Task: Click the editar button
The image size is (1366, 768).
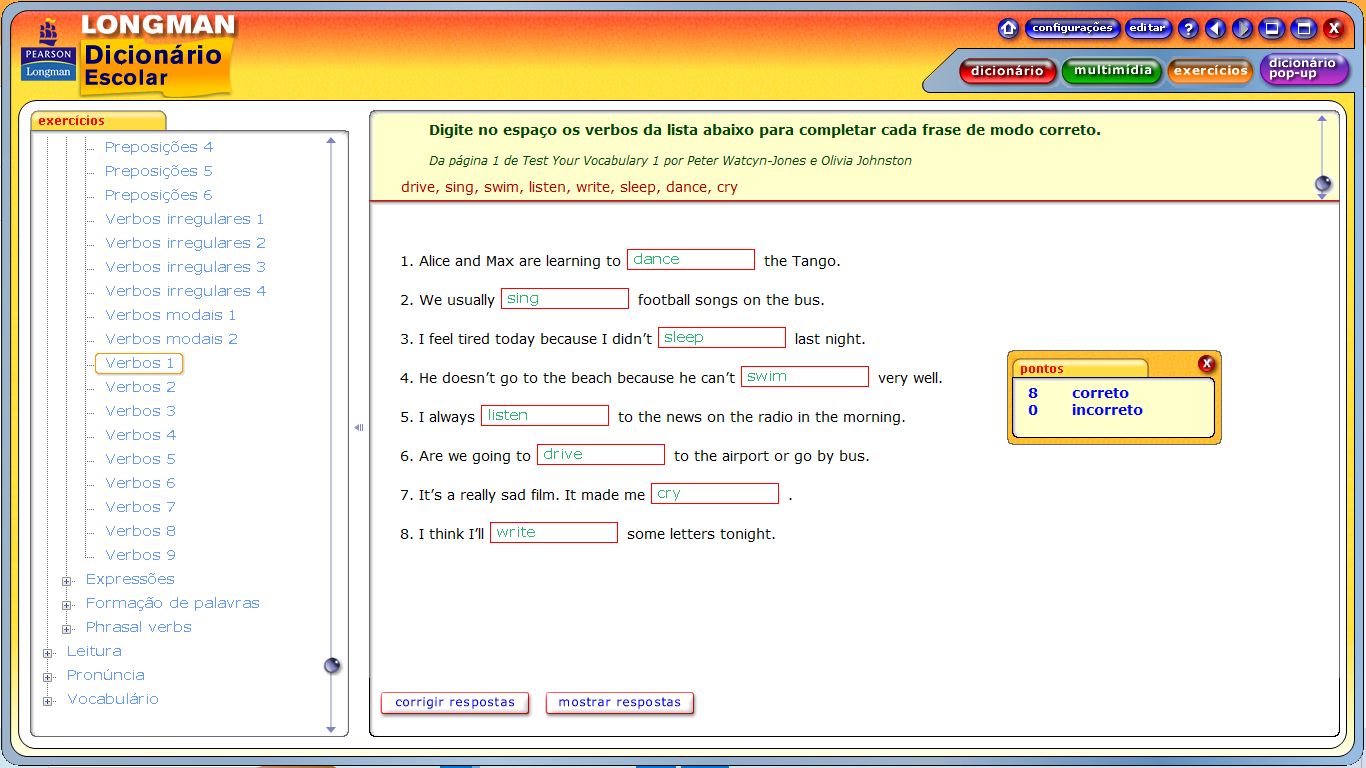Action: 1148,28
